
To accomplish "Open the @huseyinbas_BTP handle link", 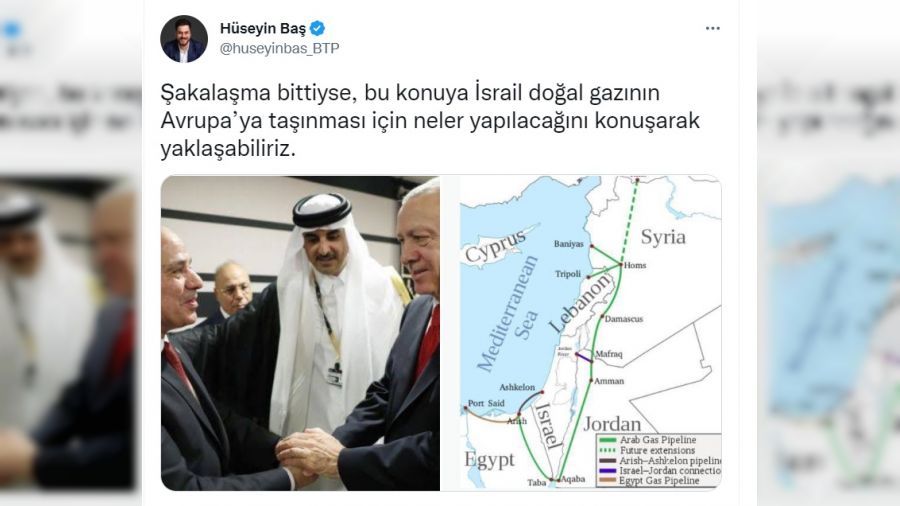I will [x=280, y=48].
